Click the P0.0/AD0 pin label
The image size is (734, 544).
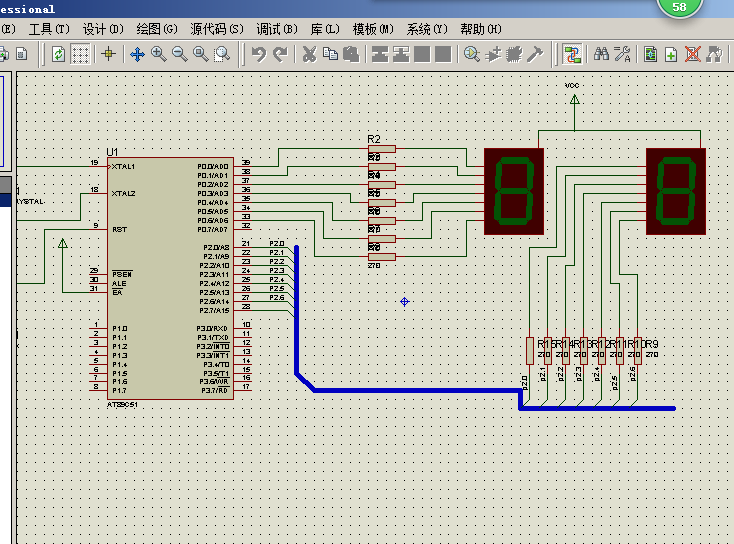click(x=213, y=166)
